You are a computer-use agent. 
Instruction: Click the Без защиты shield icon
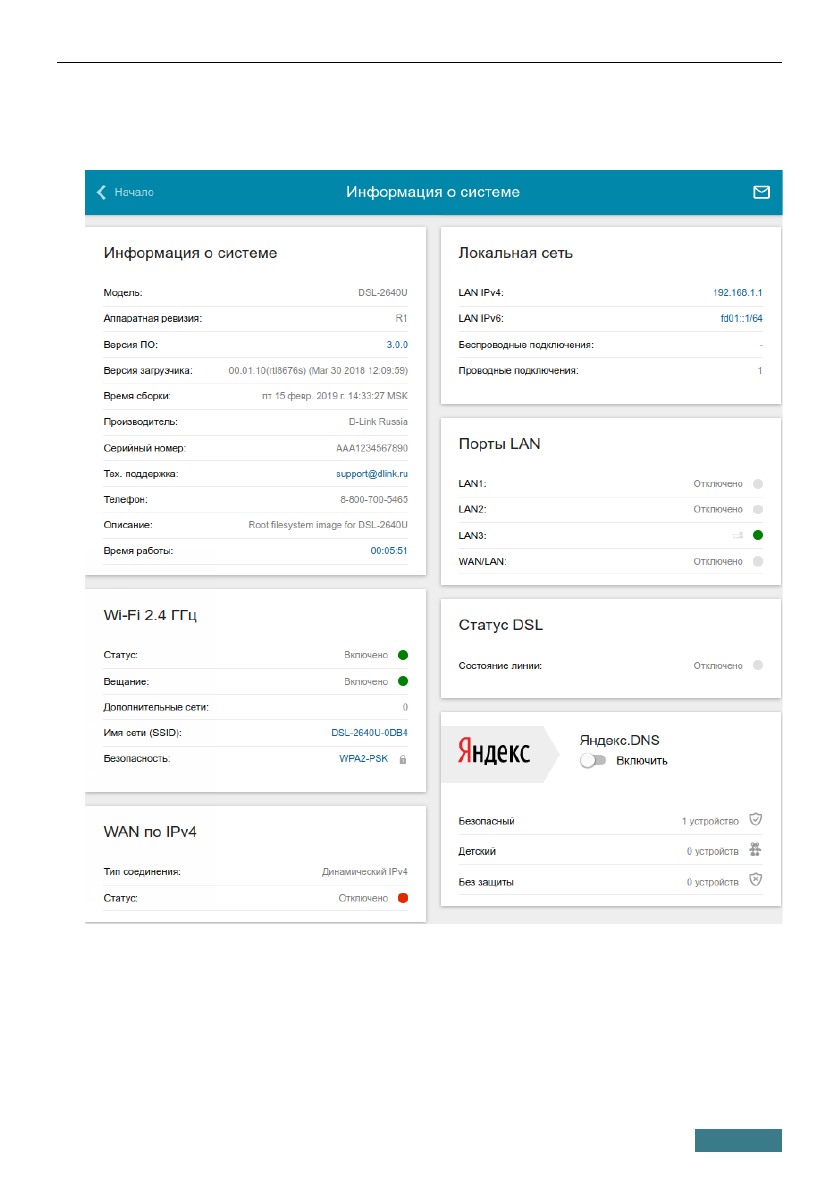pyautogui.click(x=755, y=880)
